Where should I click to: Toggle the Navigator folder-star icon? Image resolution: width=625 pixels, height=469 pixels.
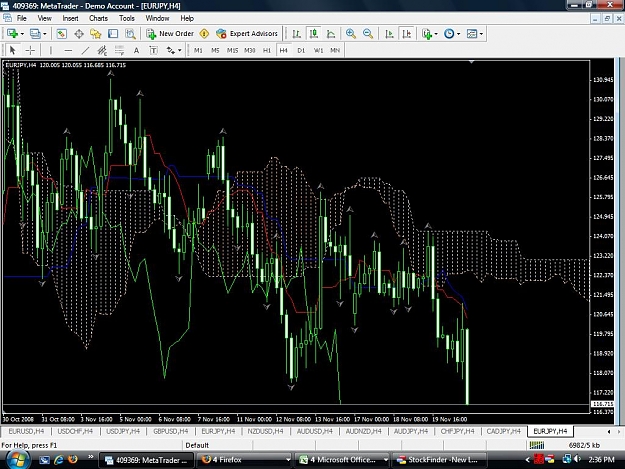tap(96, 34)
